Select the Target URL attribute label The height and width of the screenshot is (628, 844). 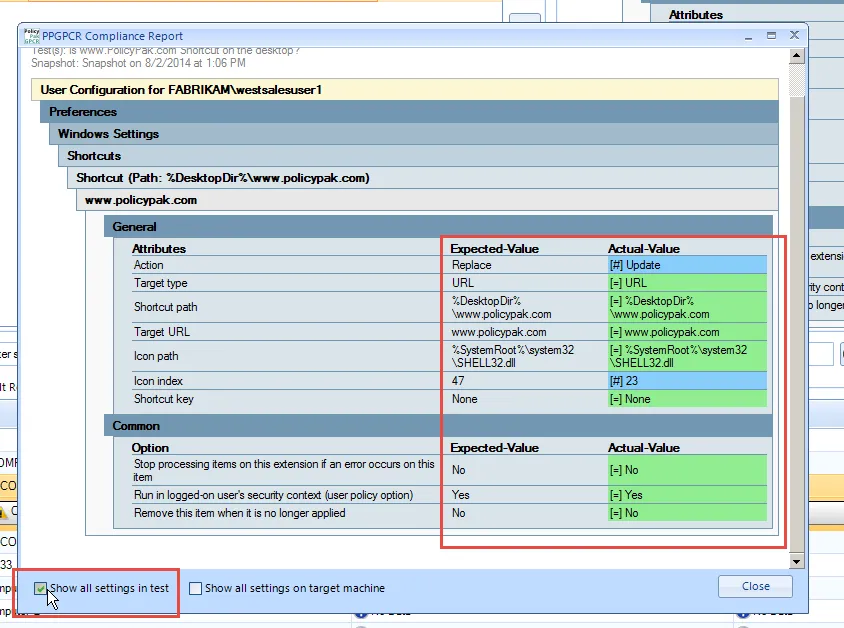pyautogui.click(x=161, y=332)
